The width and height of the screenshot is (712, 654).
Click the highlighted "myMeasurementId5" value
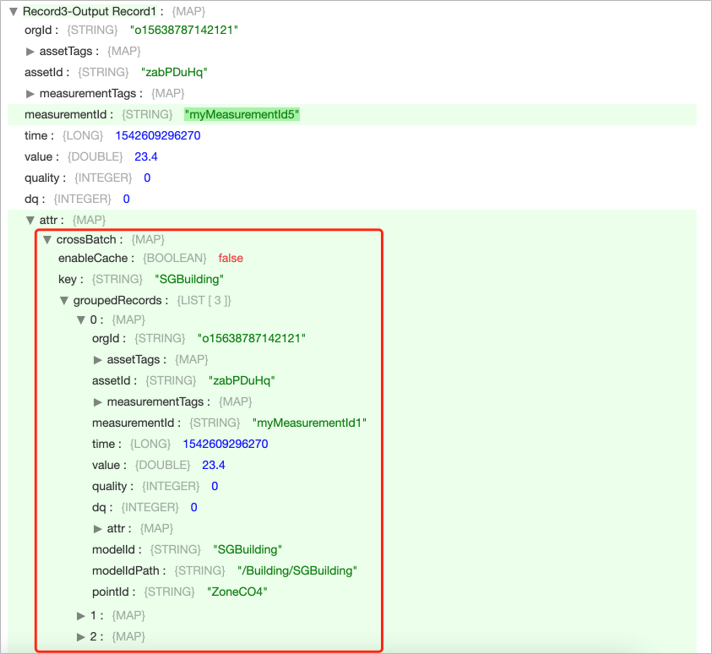(x=242, y=115)
